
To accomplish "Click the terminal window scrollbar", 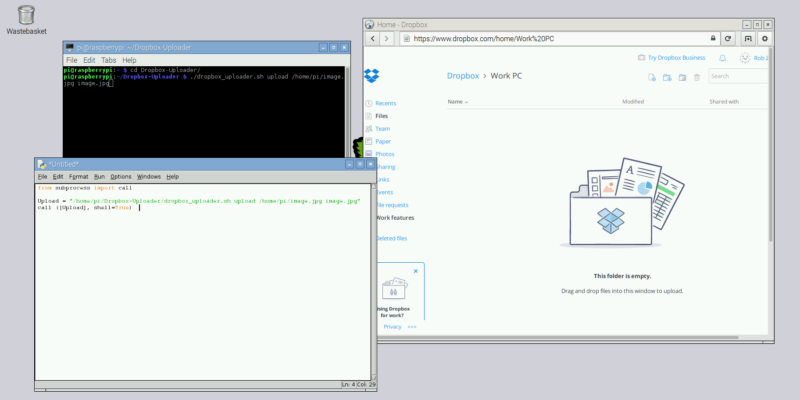I will pyautogui.click(x=348, y=111).
